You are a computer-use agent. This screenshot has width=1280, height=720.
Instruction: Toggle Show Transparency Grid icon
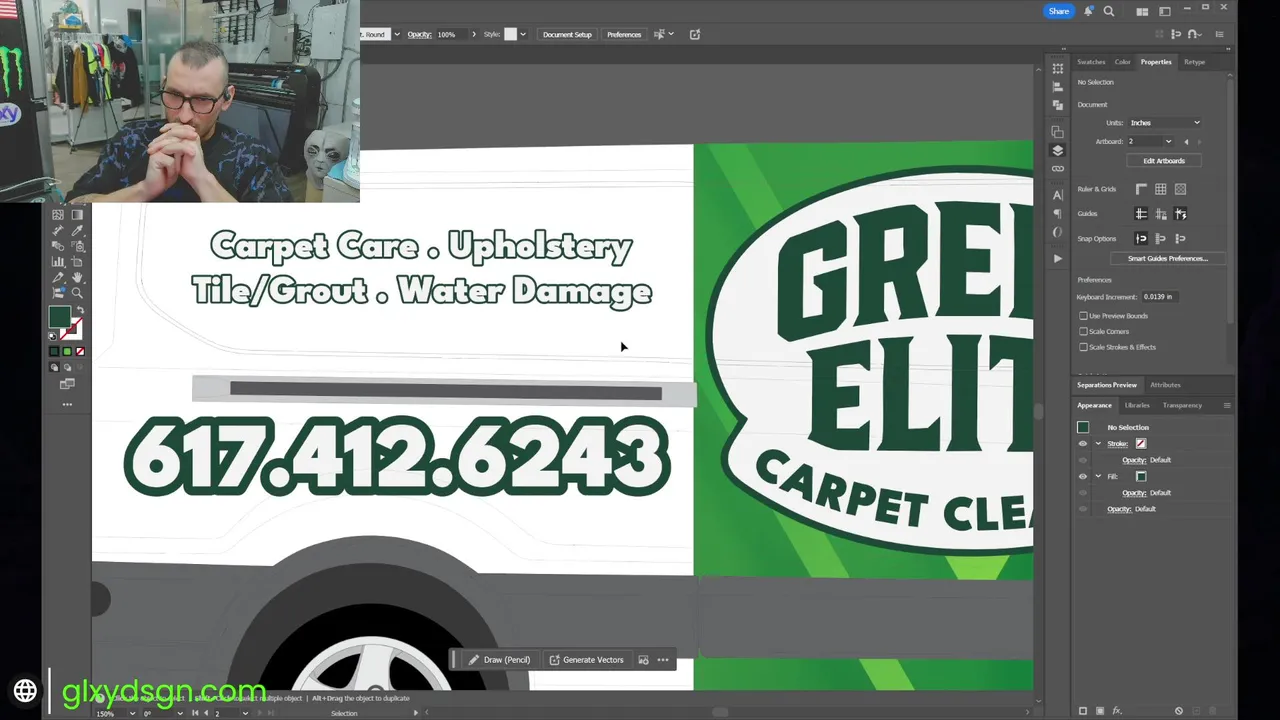(x=1180, y=189)
